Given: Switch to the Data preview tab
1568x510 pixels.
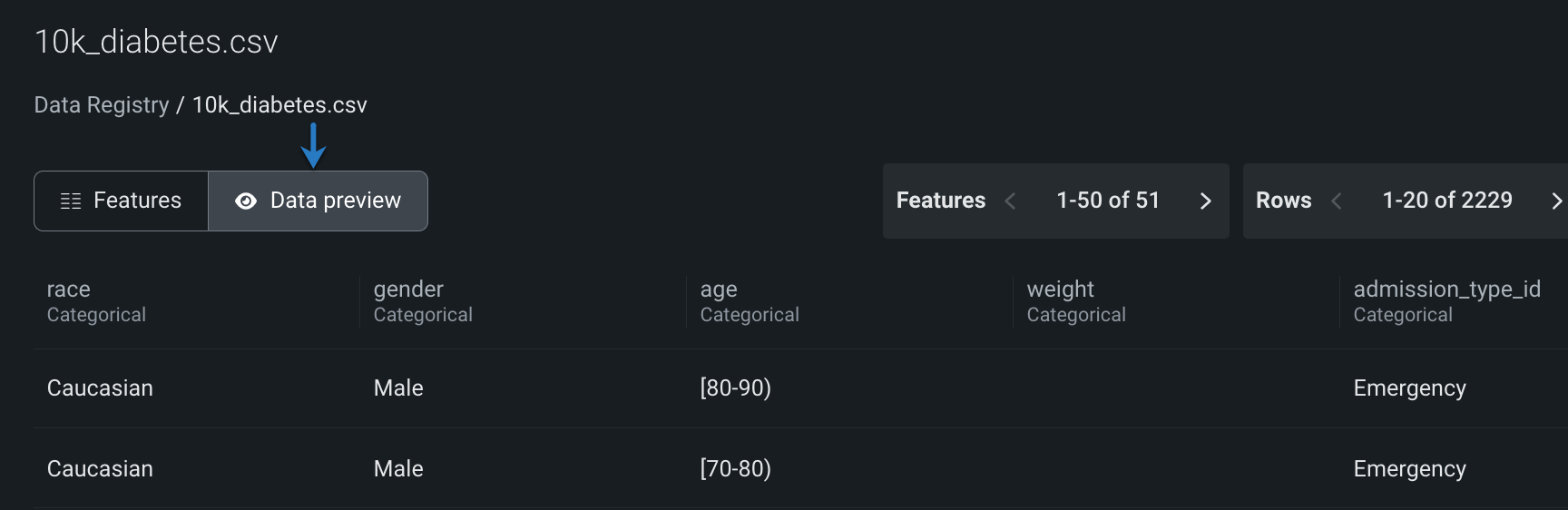Looking at the screenshot, I should [318, 201].
